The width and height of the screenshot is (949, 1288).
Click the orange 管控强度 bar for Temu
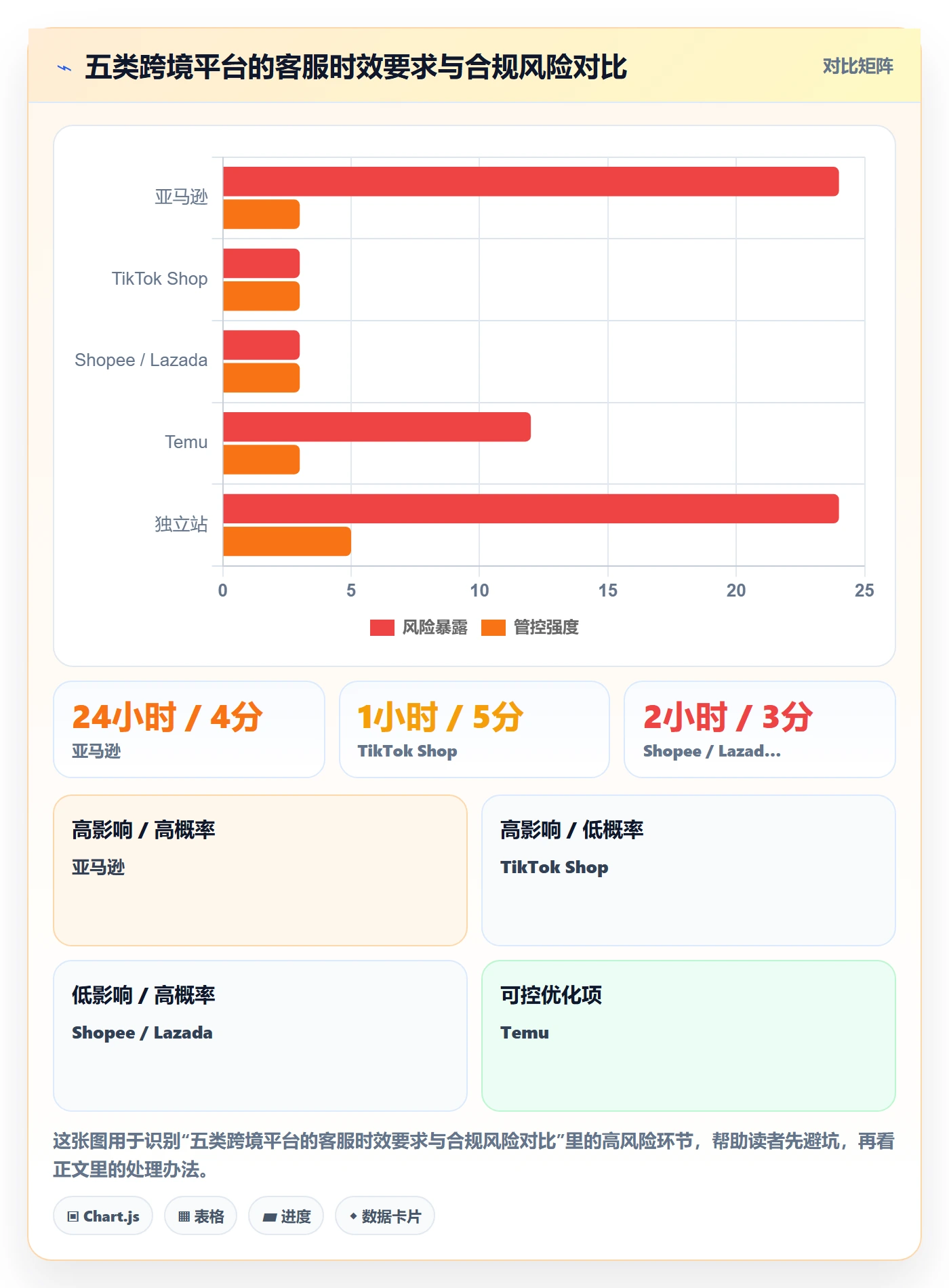[261, 460]
